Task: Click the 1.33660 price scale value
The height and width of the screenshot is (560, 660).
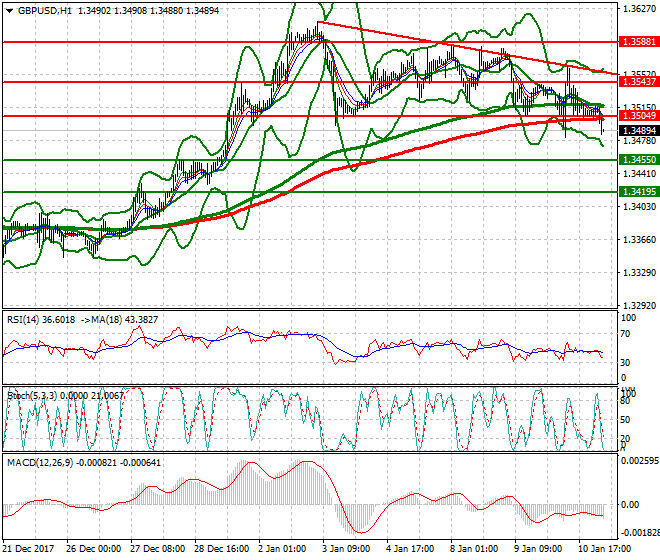Action: pos(639,240)
